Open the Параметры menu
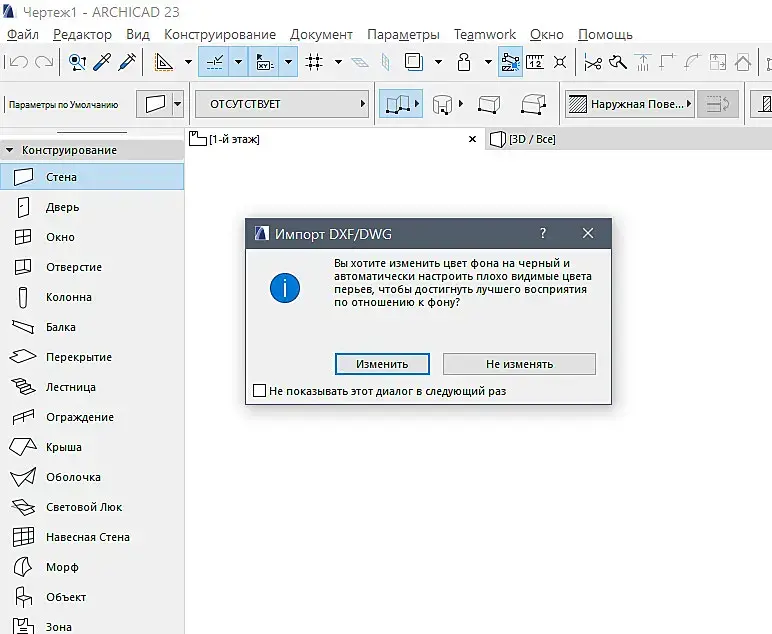 click(x=403, y=34)
